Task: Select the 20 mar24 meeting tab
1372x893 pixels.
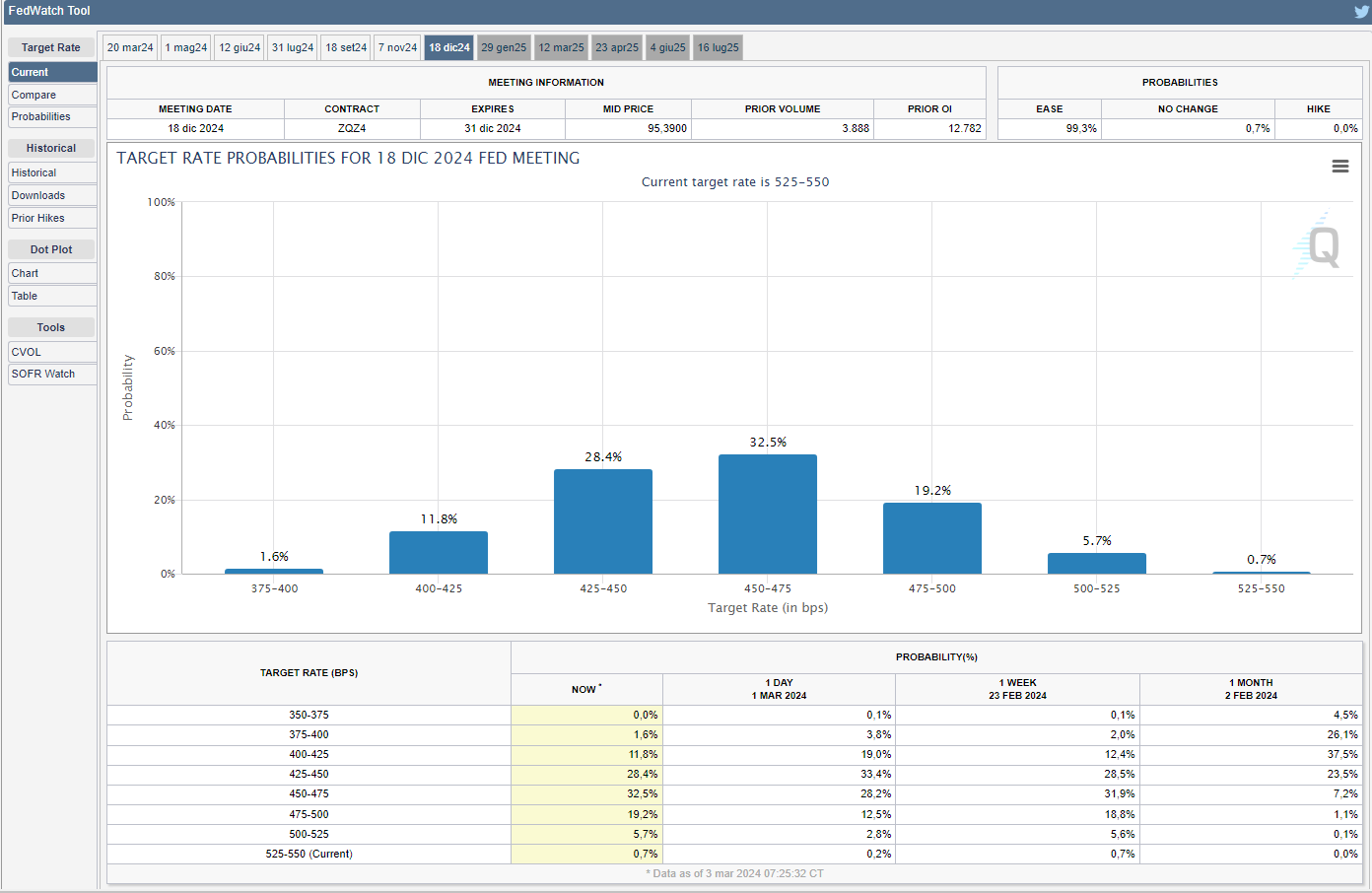Action: point(130,47)
